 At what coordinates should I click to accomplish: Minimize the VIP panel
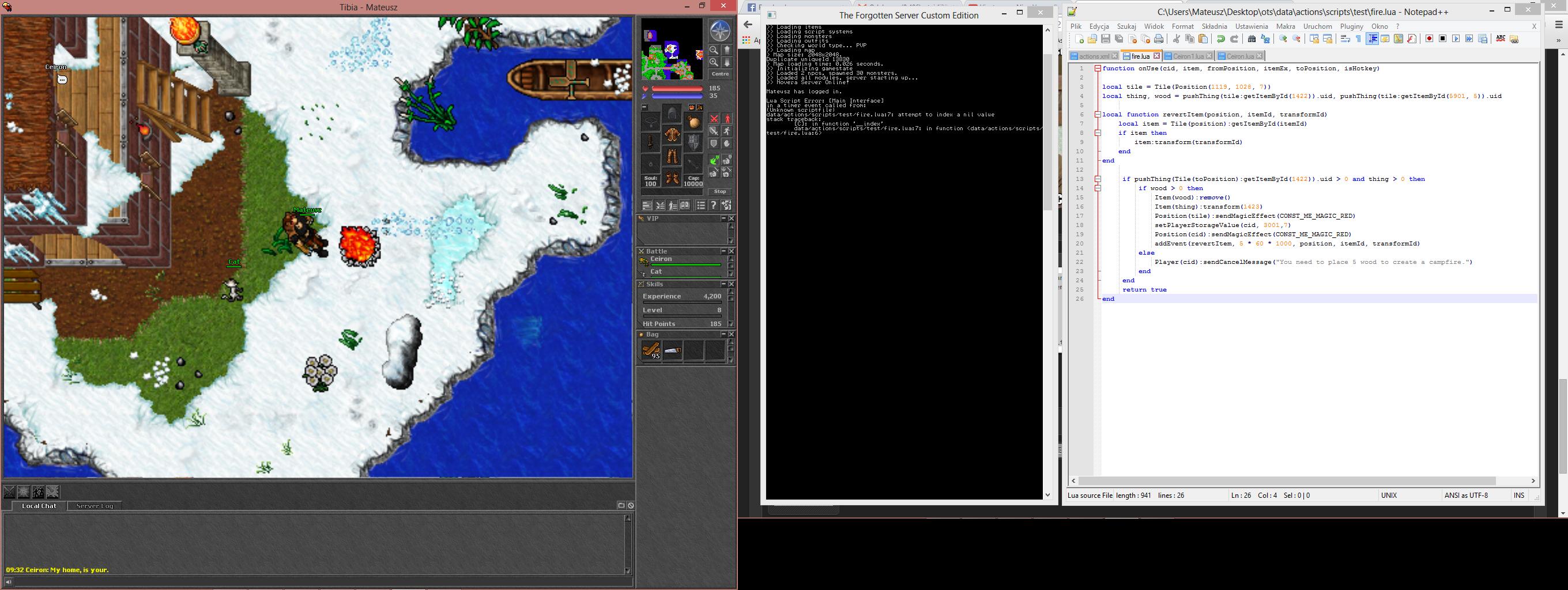(x=723, y=218)
